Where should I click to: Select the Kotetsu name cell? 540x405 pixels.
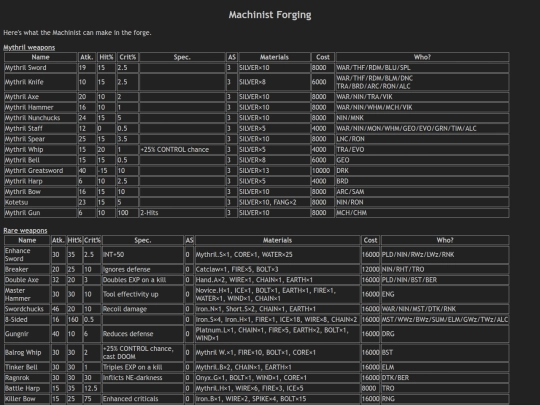40,202
